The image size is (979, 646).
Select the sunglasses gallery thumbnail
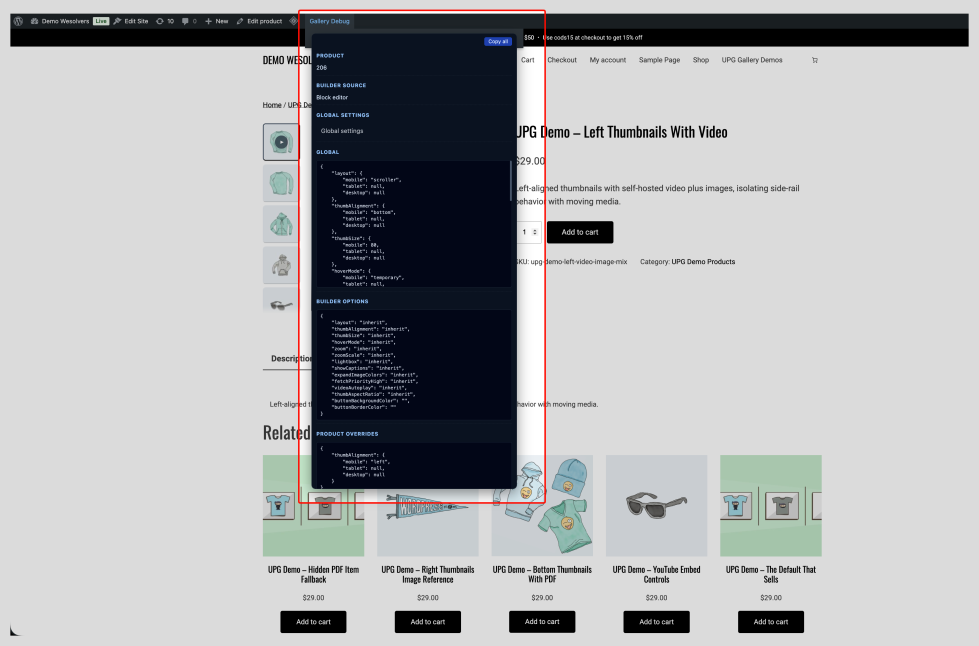[281, 301]
